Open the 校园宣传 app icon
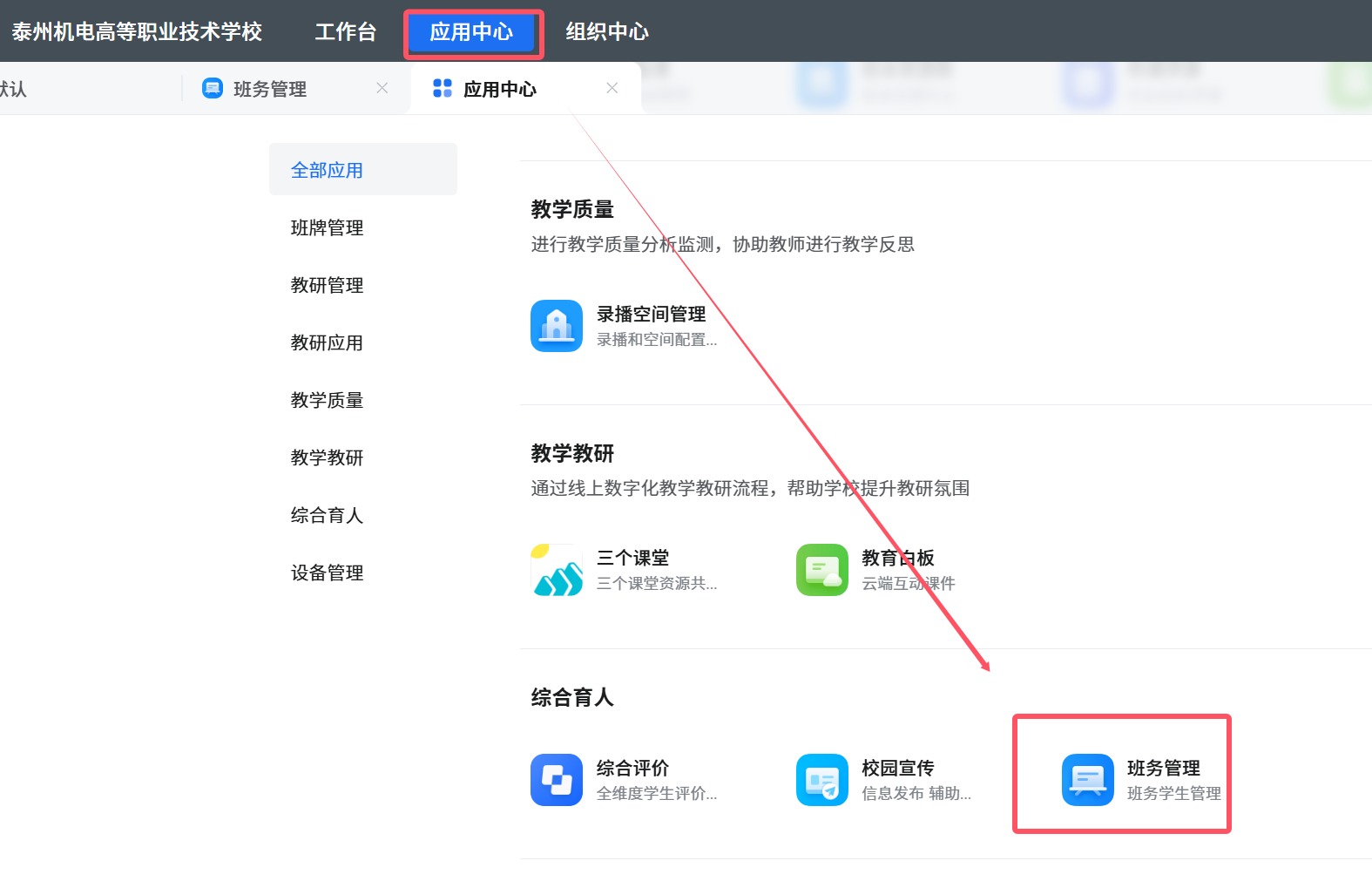Image resolution: width=1372 pixels, height=881 pixels. (822, 780)
